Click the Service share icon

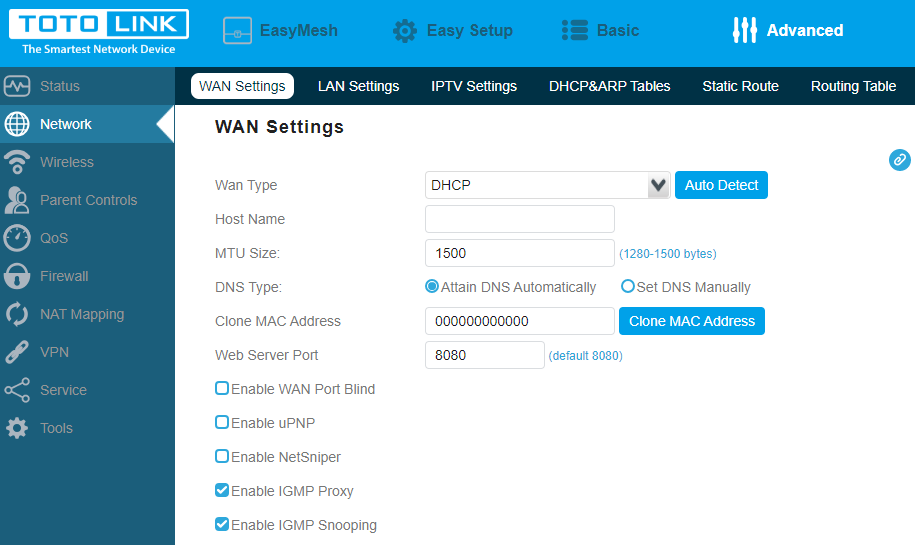[x=17, y=390]
